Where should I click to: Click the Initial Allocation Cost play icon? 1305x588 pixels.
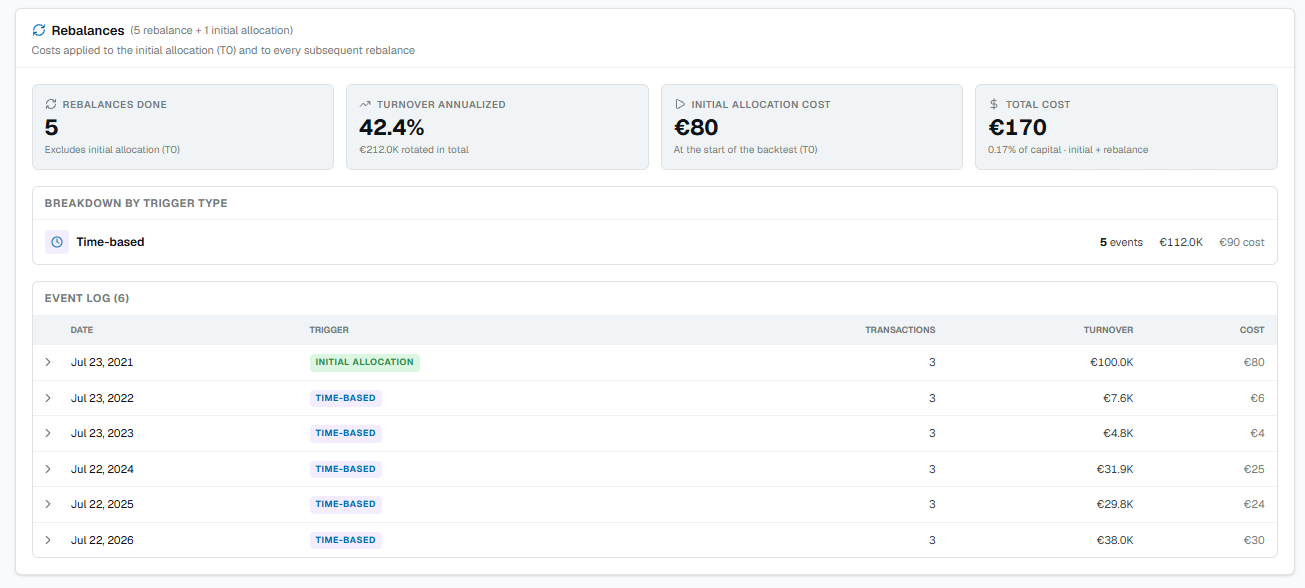pyautogui.click(x=679, y=104)
